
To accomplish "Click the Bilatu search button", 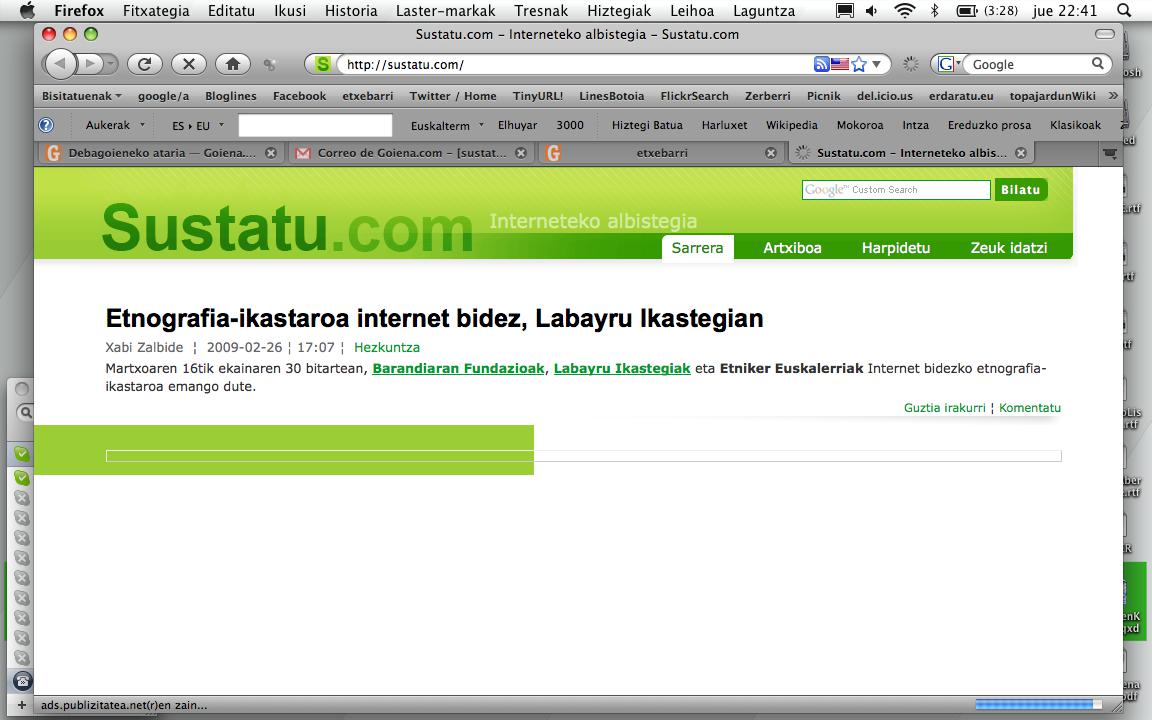I will [1020, 190].
